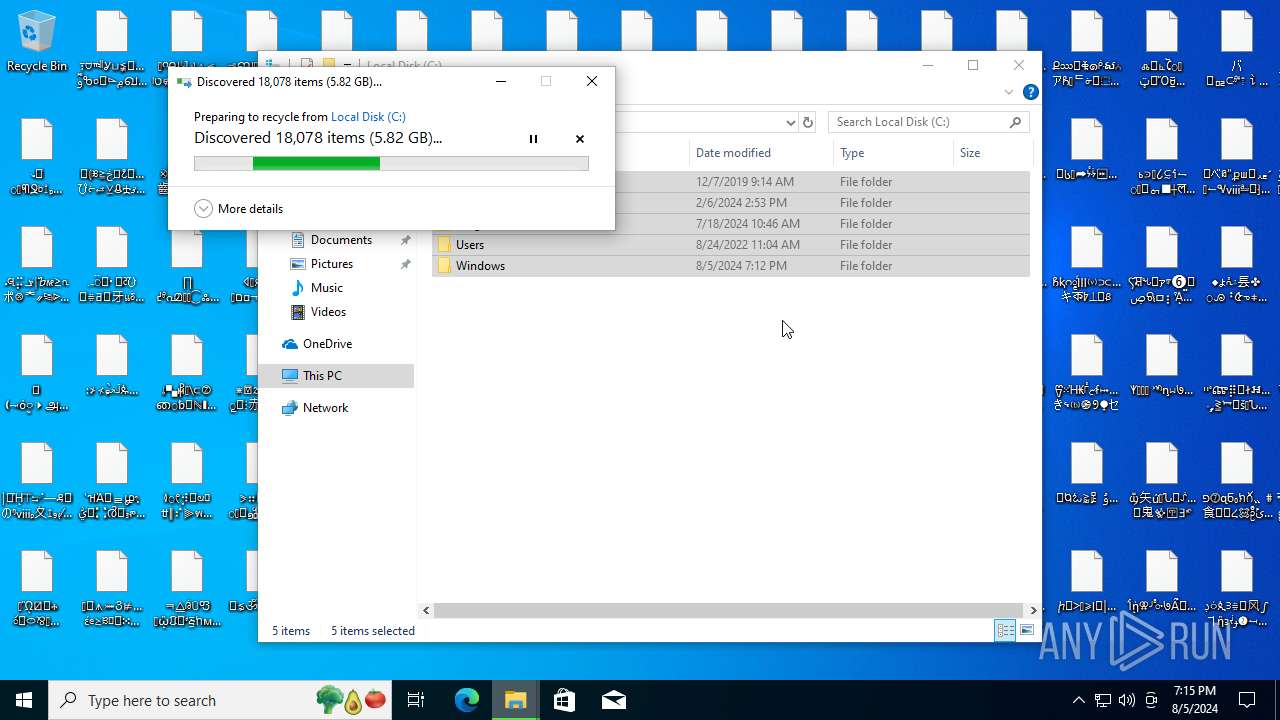Click the Network icon in navigation pane

(289, 408)
